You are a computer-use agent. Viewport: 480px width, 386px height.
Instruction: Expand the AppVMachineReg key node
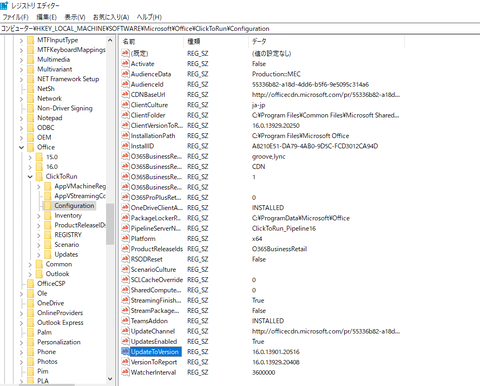(39, 186)
